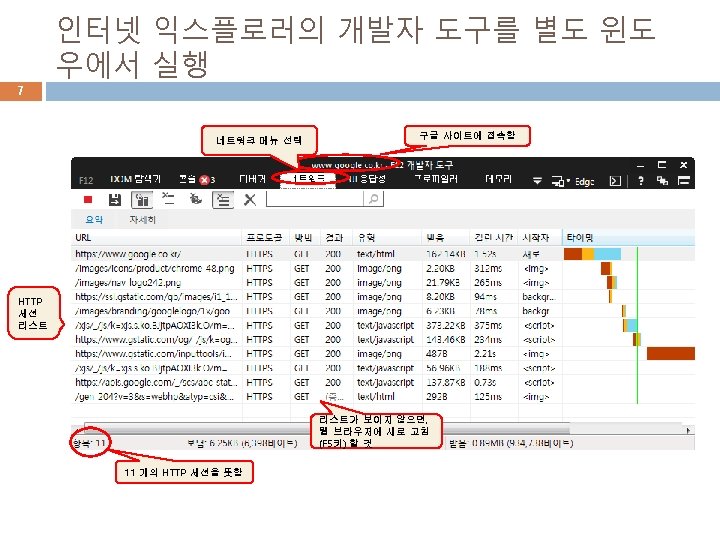
Task: Sort by 받음 column header
Action: (445, 237)
